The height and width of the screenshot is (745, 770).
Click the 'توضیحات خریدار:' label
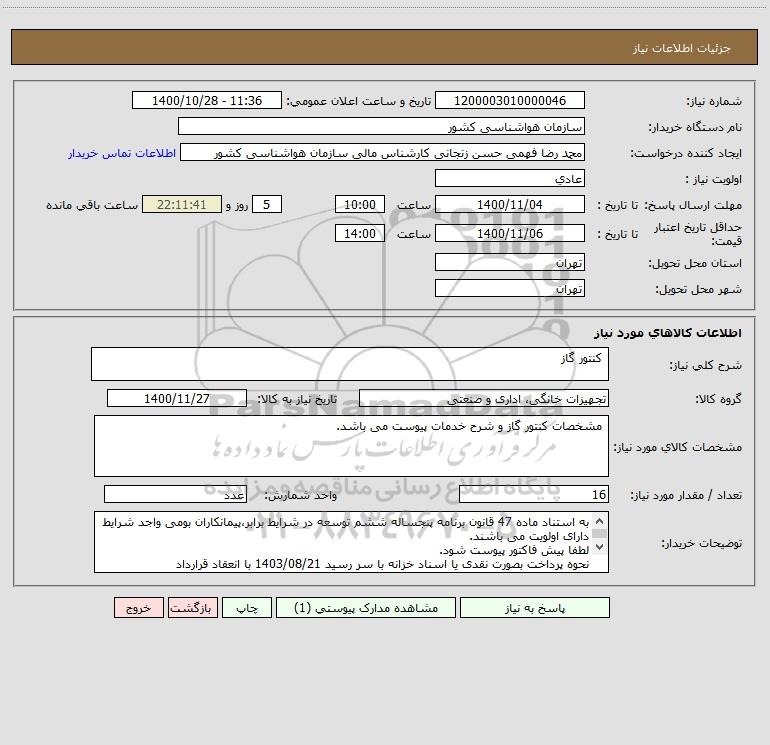tap(702, 544)
